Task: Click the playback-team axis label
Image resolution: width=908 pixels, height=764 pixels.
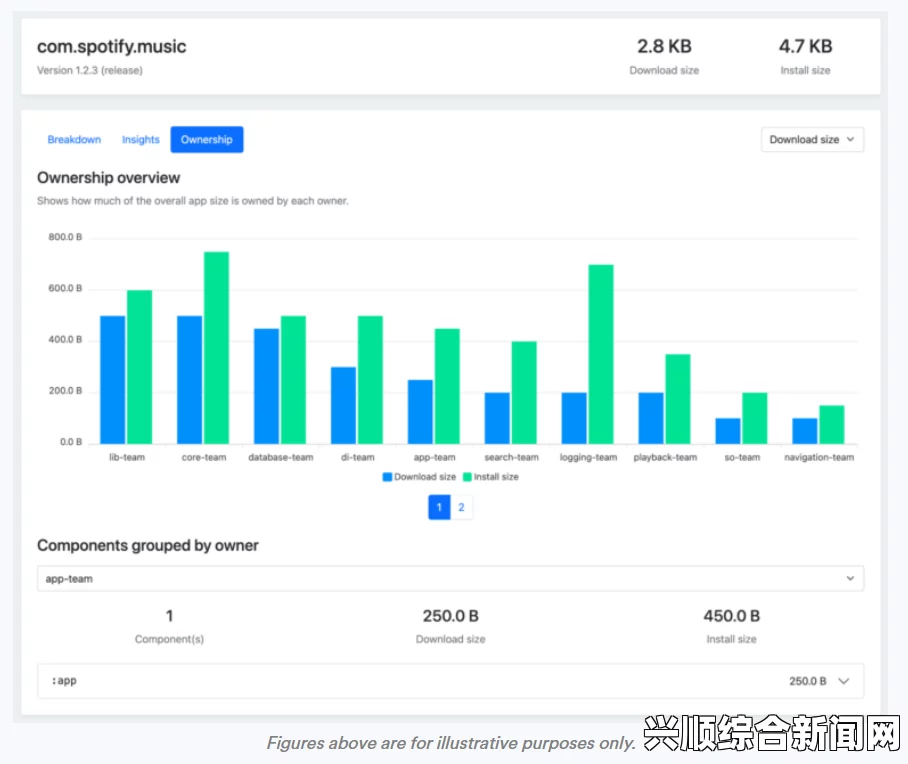Action: click(665, 458)
